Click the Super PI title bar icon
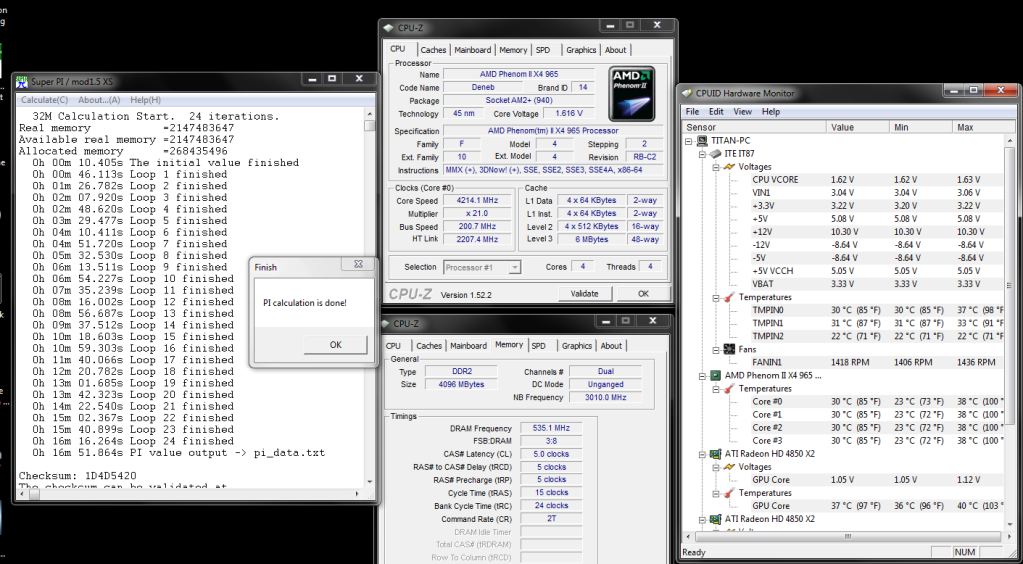Screen dimensions: 1023x564 23,81
